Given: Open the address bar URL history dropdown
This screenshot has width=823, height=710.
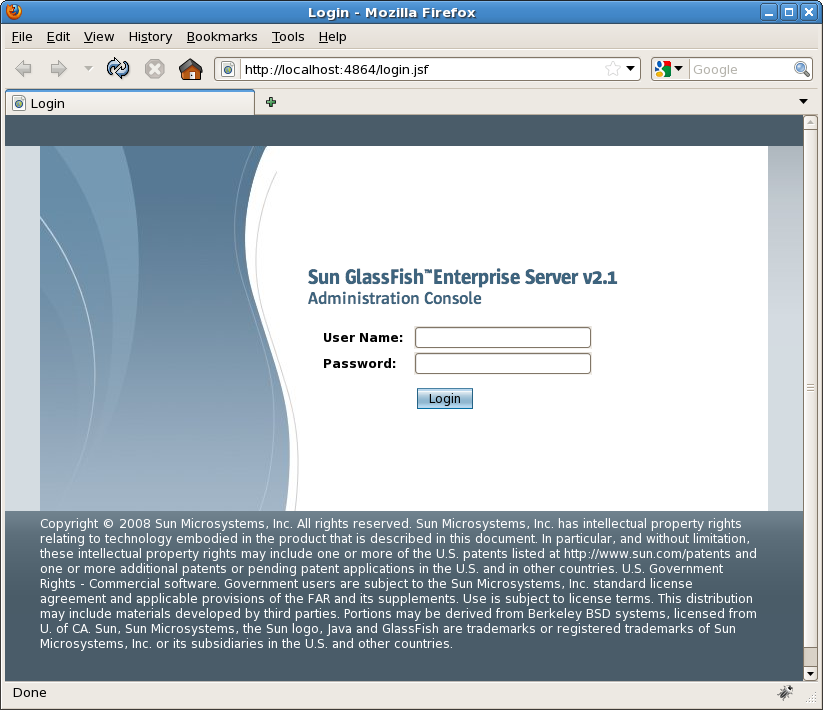Looking at the screenshot, I should [x=631, y=69].
